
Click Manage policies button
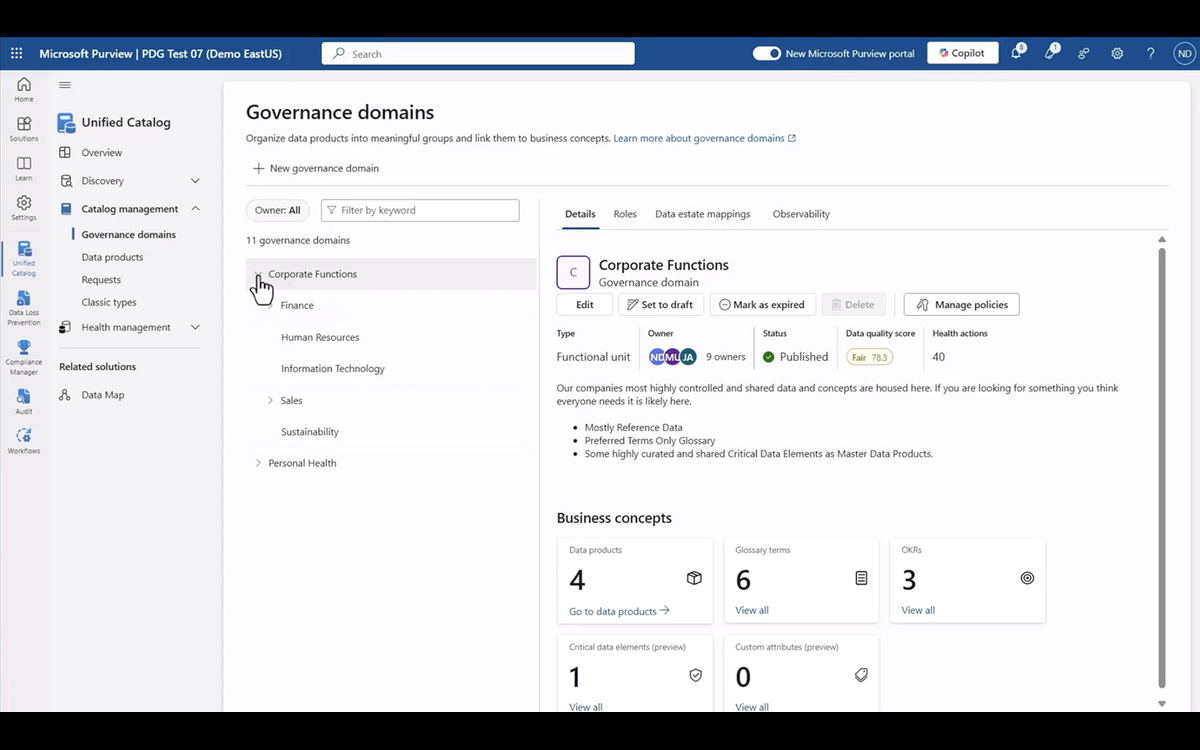(x=962, y=305)
